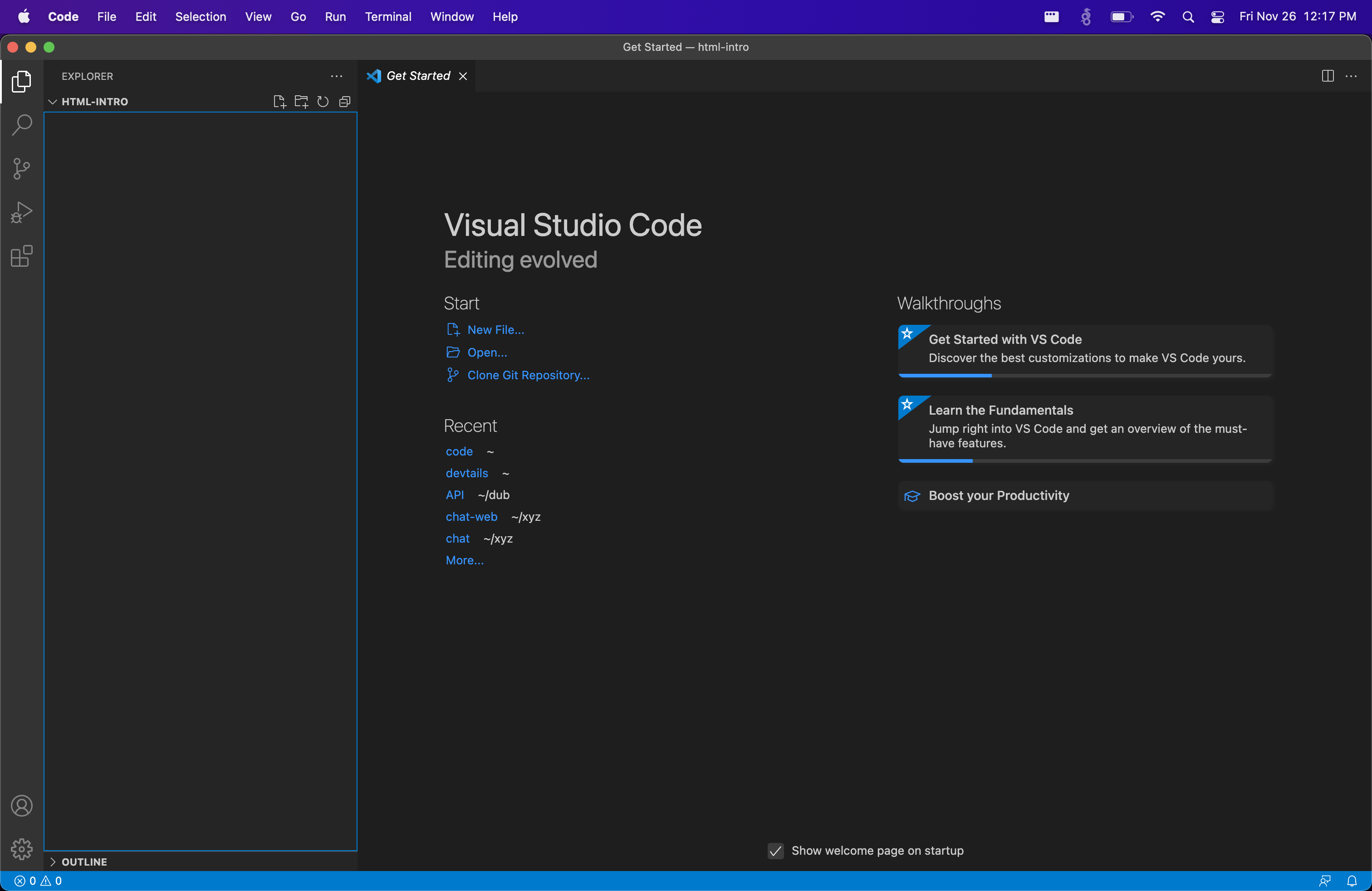Open recent folder 'devtails'
This screenshot has width=1372, height=891.
466,473
